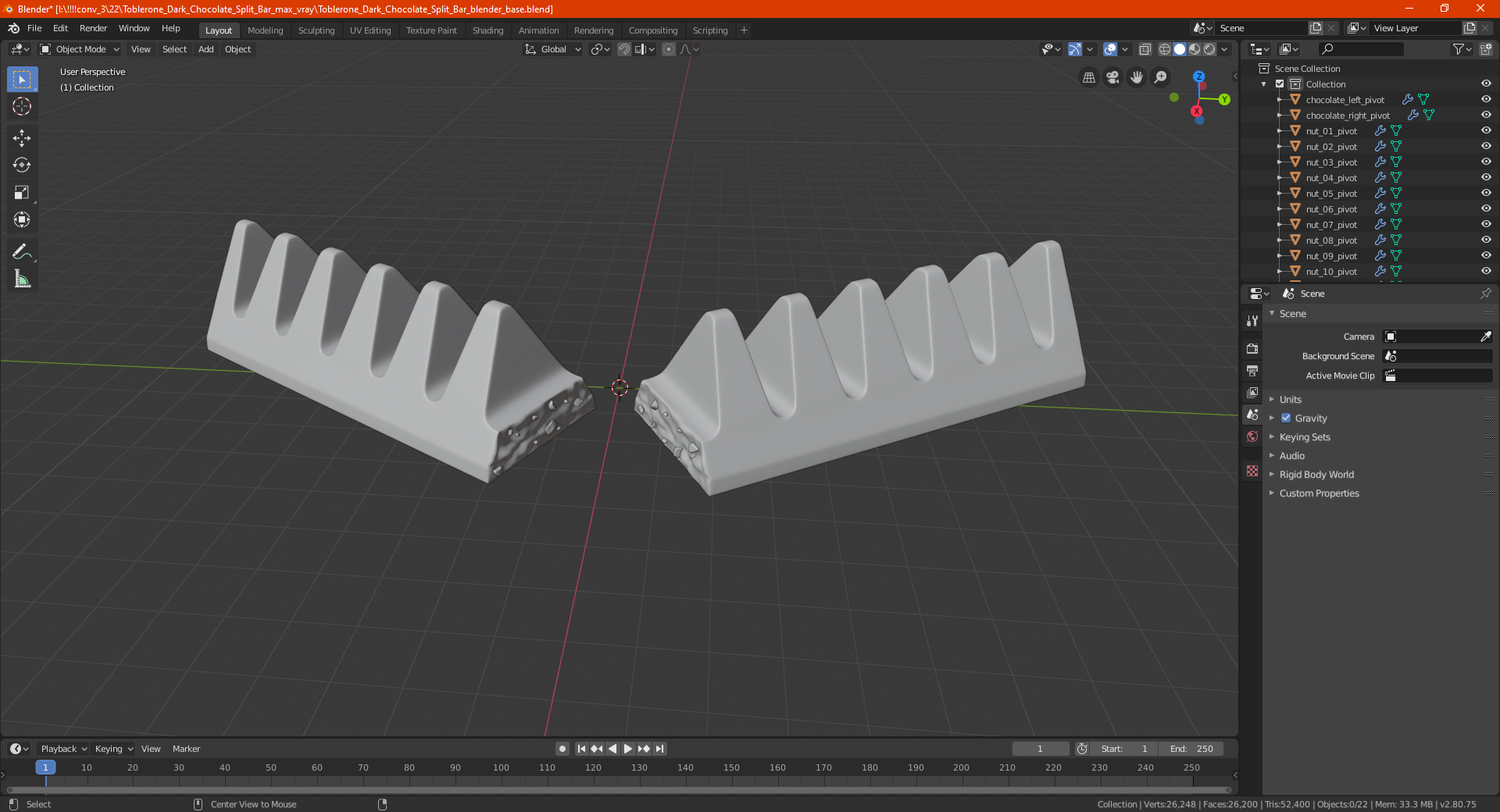Hide nut_01_pivot with its eye icon
The image size is (1500, 812).
click(1486, 130)
